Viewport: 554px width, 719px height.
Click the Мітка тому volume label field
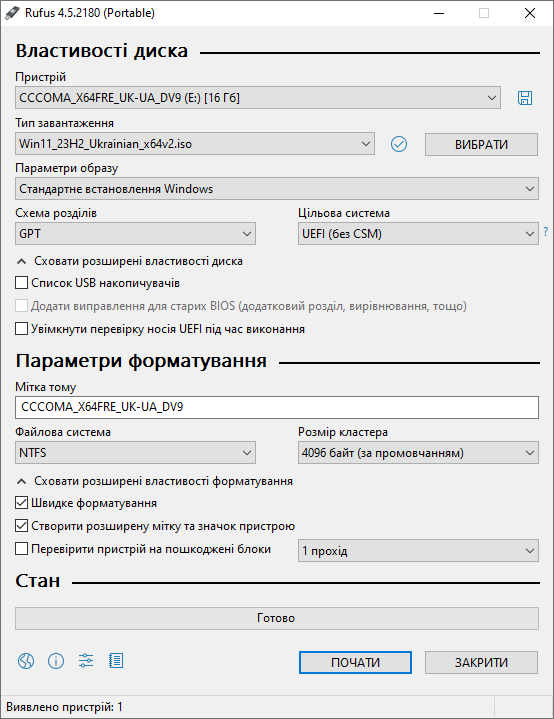point(277,408)
